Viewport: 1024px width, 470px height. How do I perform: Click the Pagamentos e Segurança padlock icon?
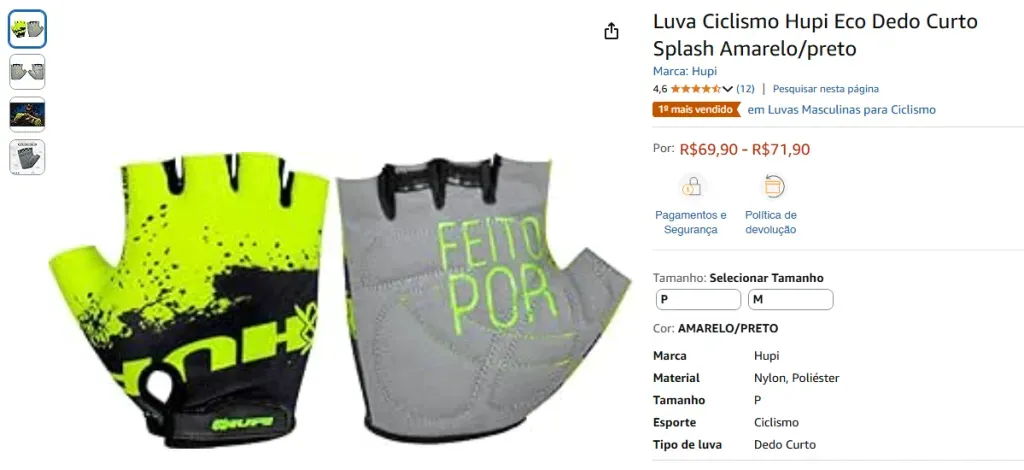click(x=690, y=187)
